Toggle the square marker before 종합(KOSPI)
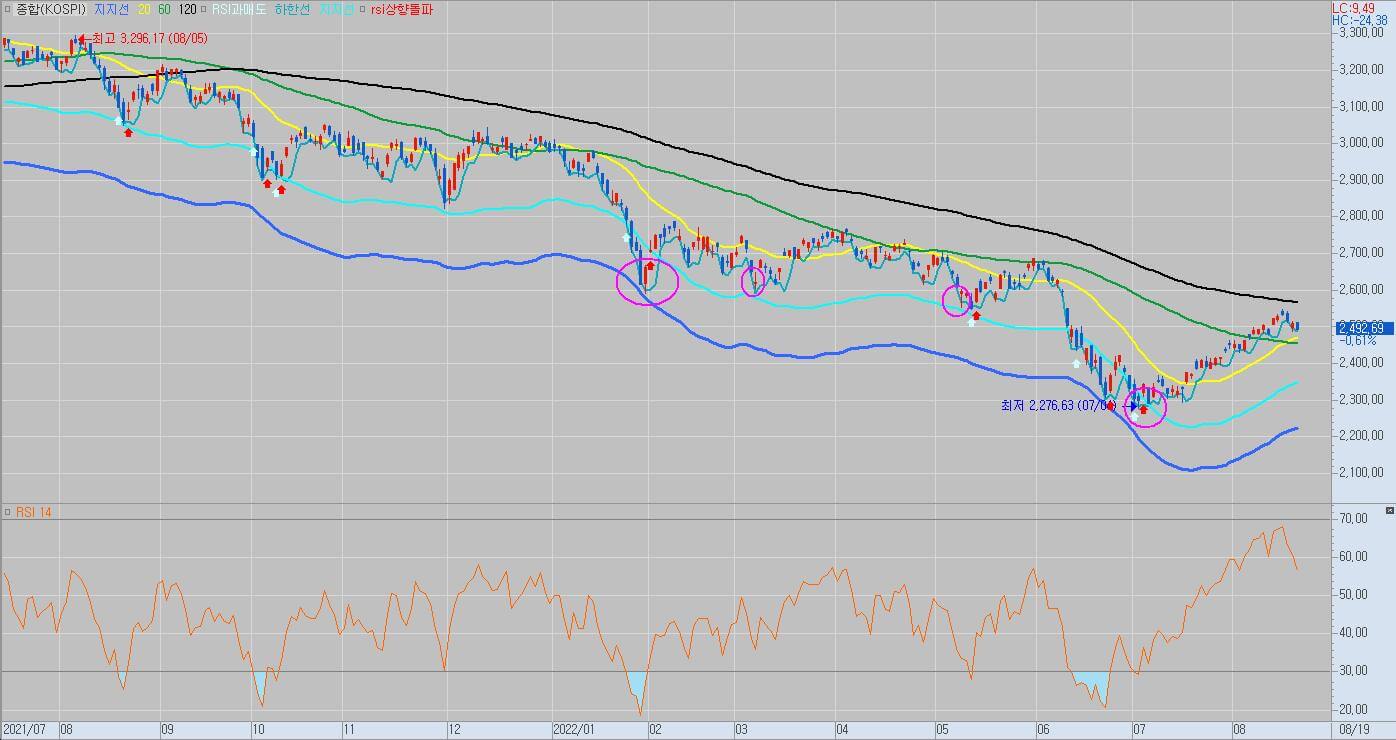Image resolution: width=1396 pixels, height=740 pixels. click(7, 9)
